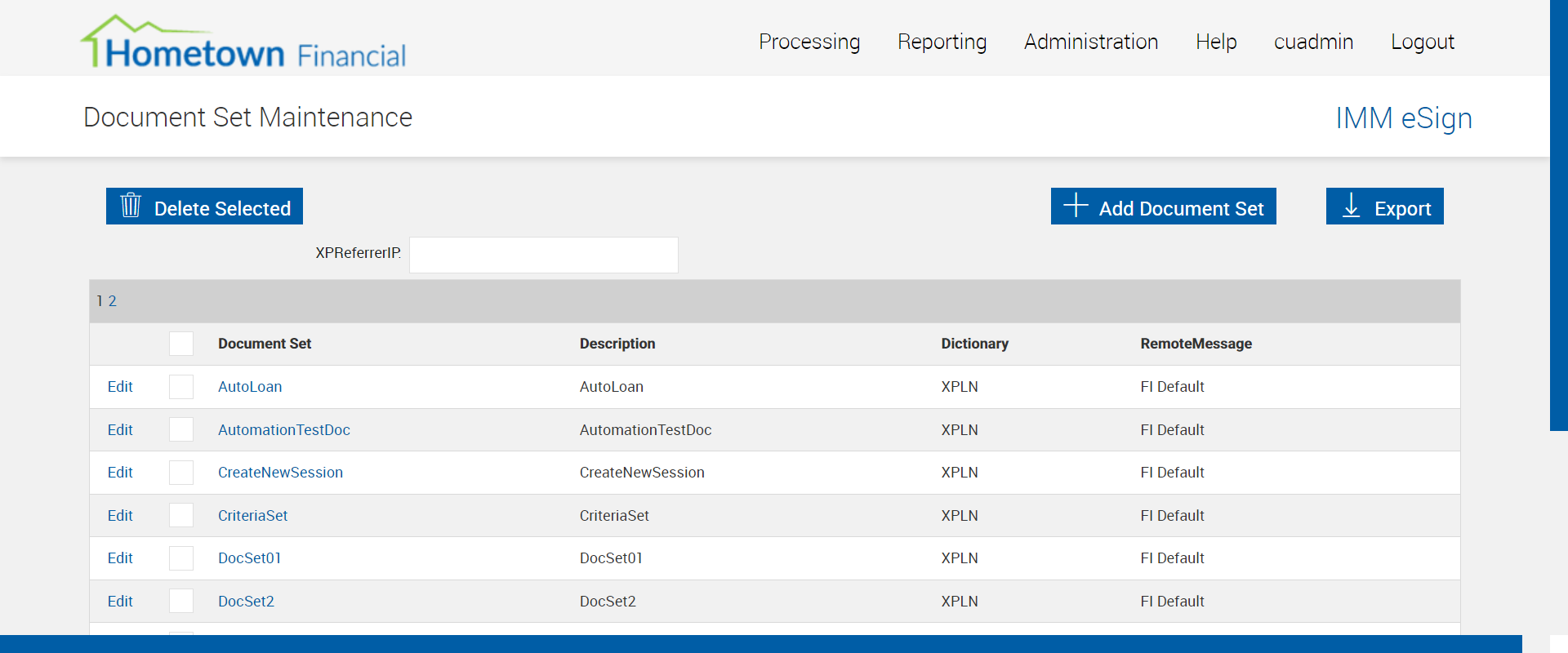
Task: Click the trash can icon on Delete Selected
Action: pyautogui.click(x=131, y=206)
